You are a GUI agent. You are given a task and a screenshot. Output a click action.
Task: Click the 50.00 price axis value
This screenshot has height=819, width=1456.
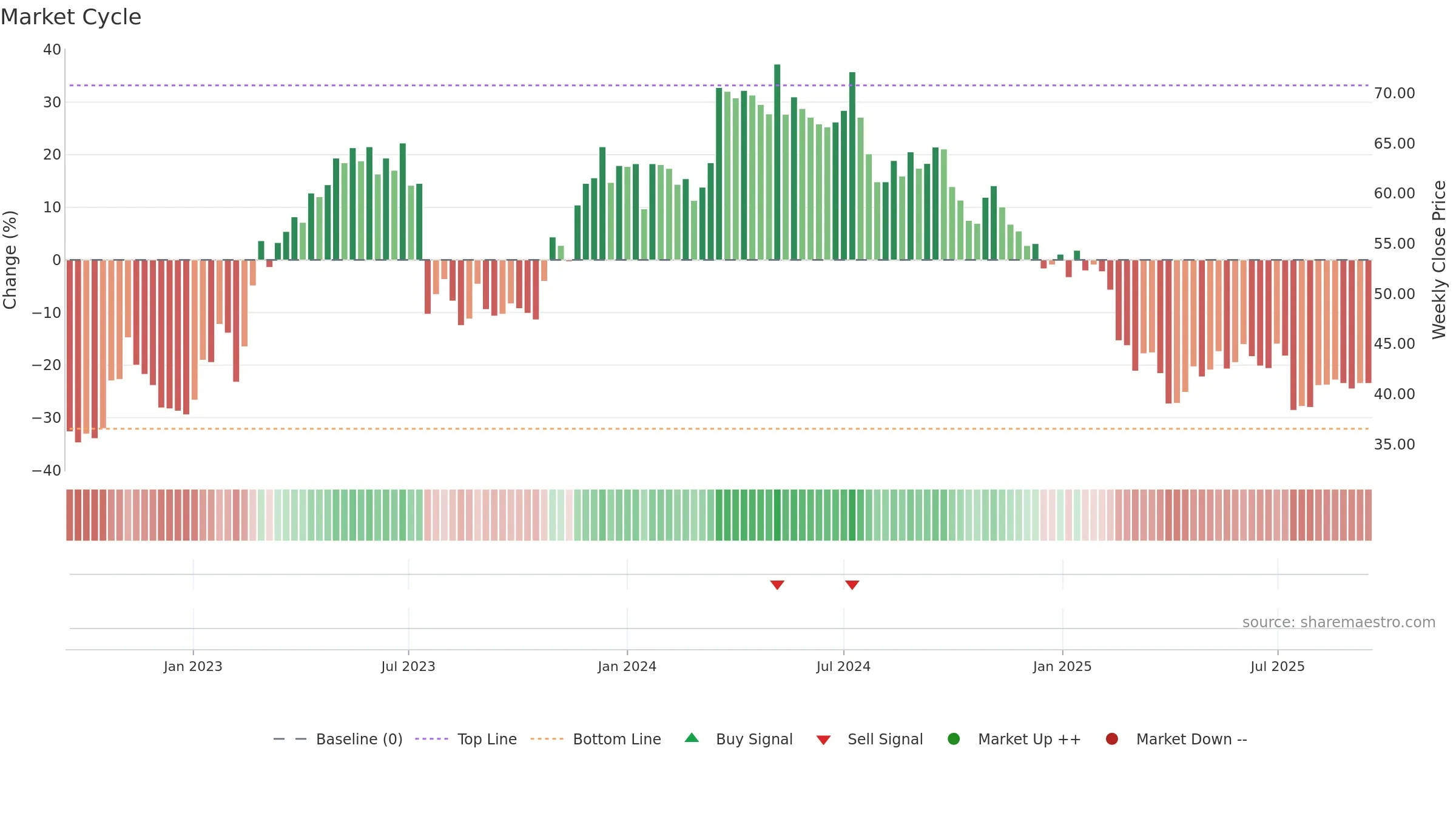click(1395, 294)
